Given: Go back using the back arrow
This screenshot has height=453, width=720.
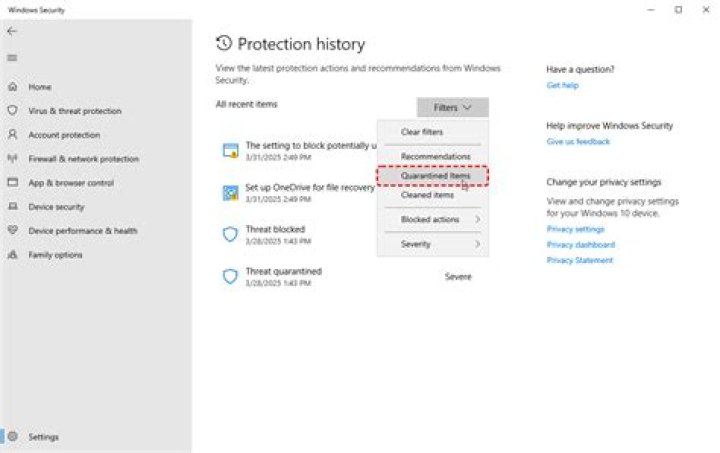Looking at the screenshot, I should (x=12, y=31).
